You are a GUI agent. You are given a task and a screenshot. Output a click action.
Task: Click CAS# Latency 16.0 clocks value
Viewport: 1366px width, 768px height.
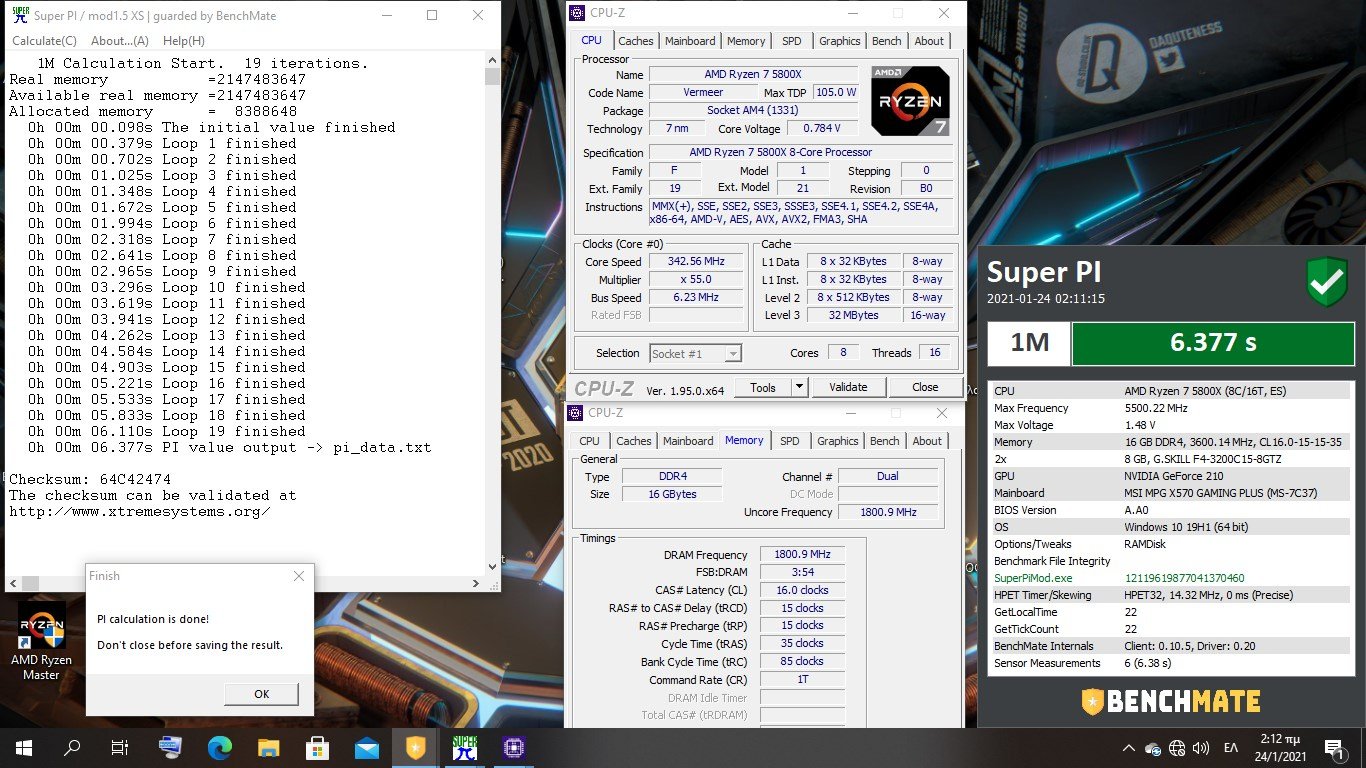point(802,590)
